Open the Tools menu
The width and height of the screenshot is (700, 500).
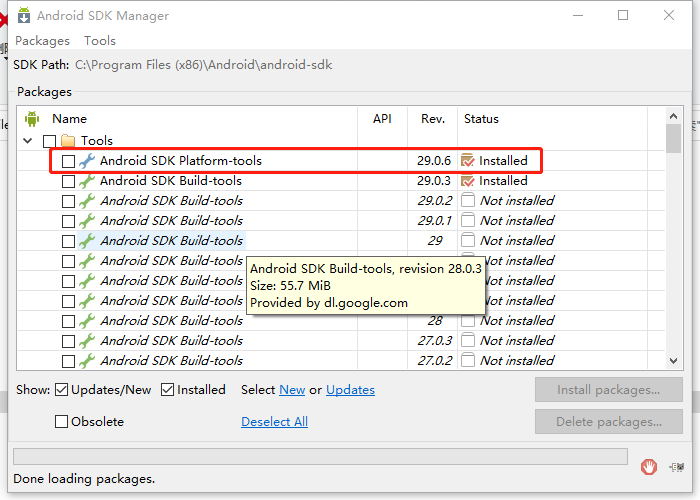100,41
